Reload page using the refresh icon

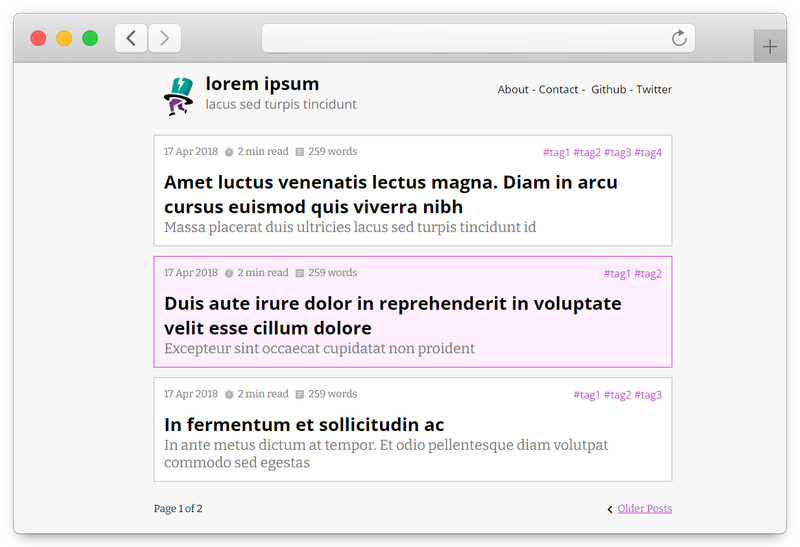tap(679, 38)
